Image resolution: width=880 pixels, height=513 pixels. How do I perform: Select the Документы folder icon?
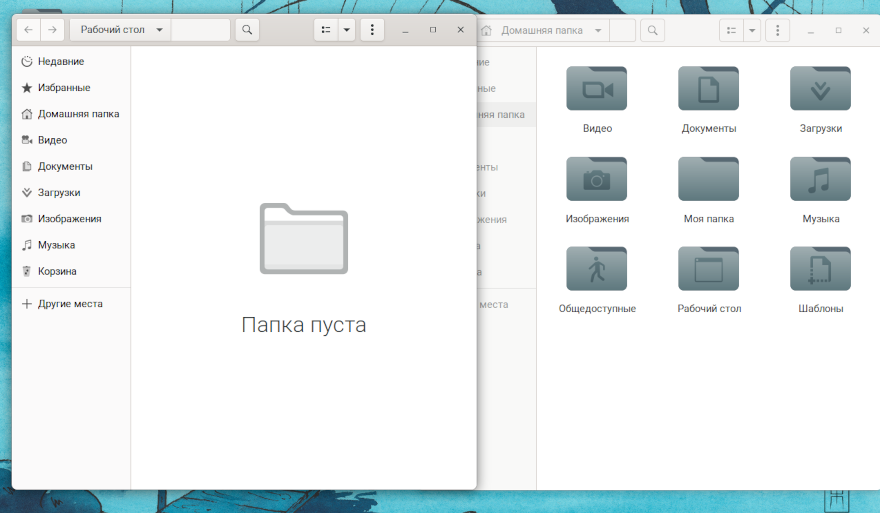click(x=708, y=90)
